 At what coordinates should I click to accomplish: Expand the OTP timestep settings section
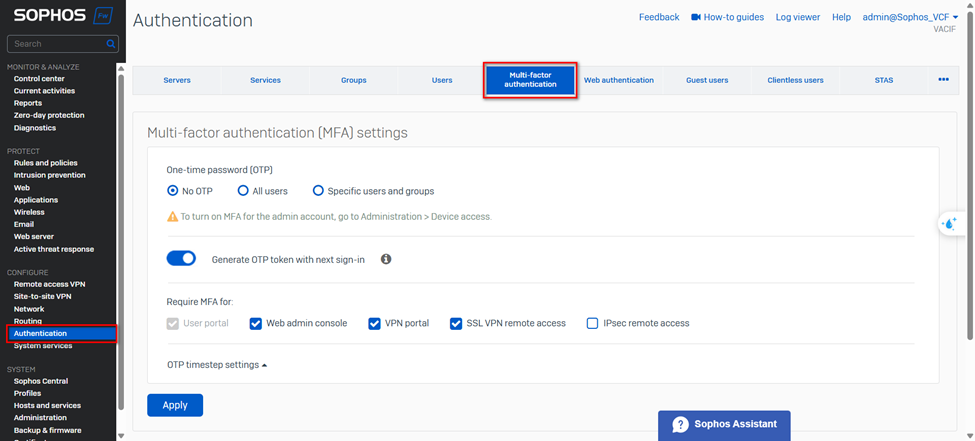click(x=216, y=365)
